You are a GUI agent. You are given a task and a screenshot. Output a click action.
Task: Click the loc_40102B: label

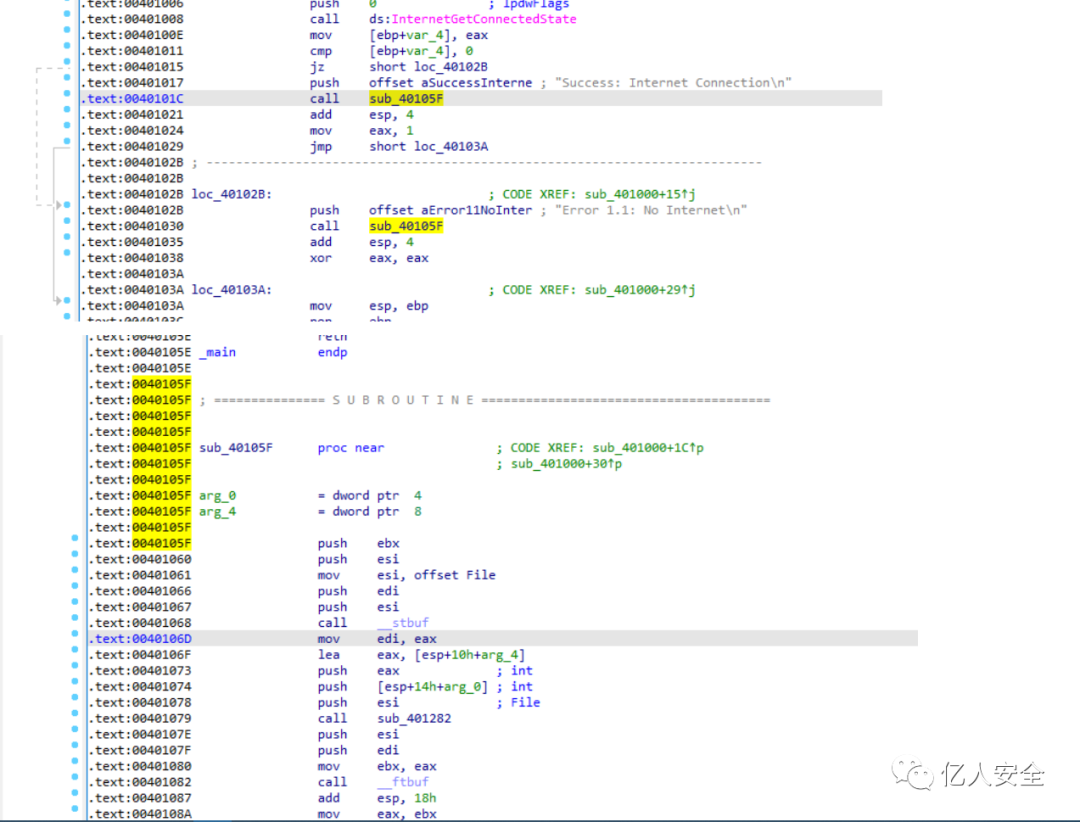231,194
